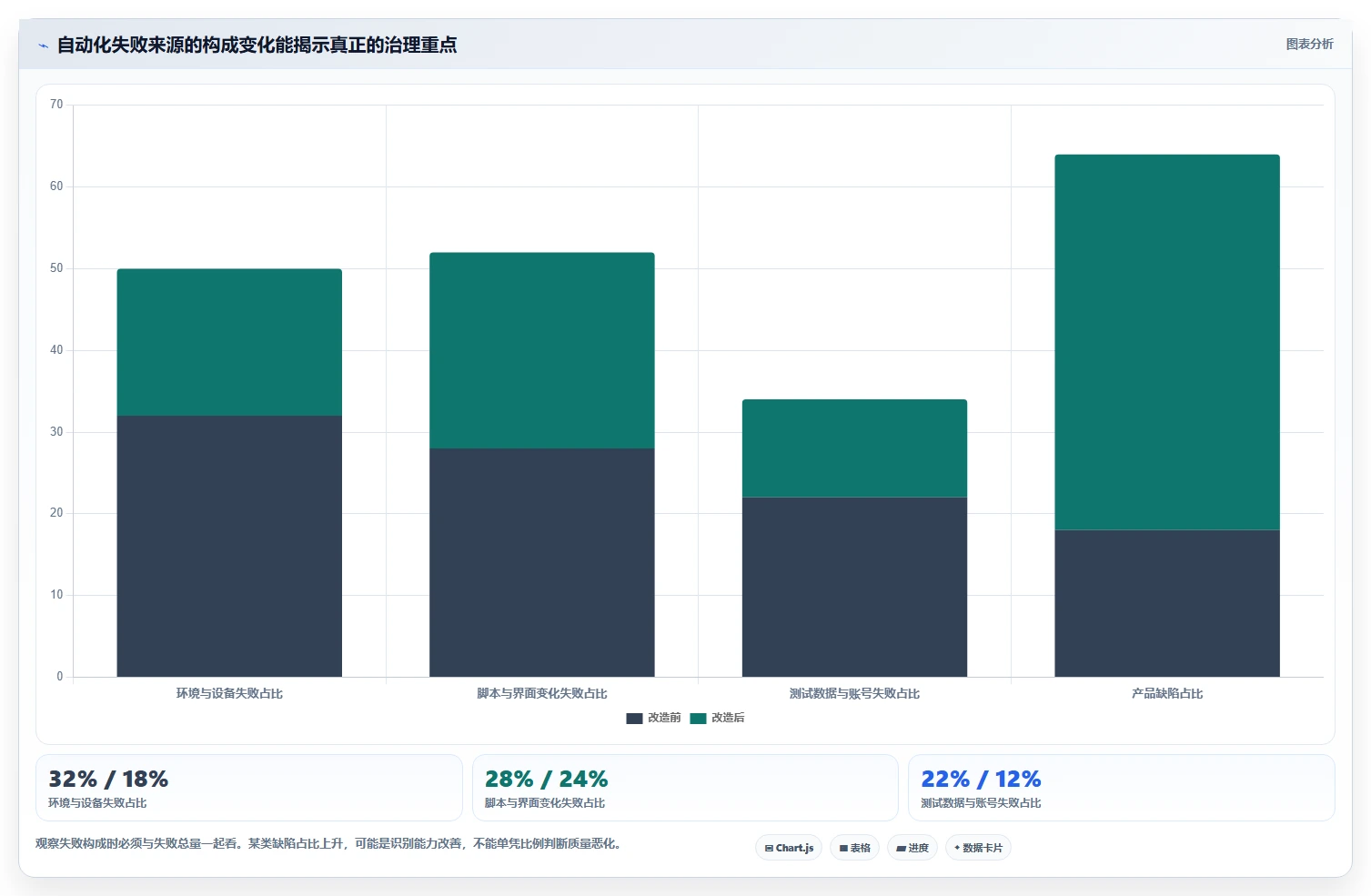Click the 环境与设备失败占比 x-axis label

[229, 694]
